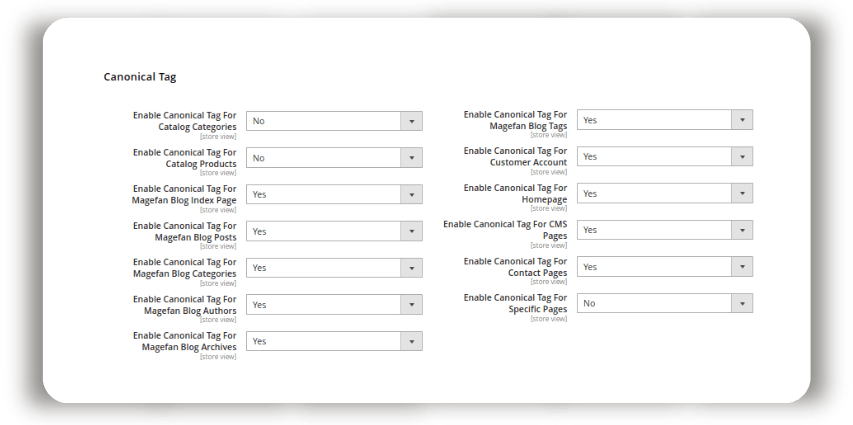Open the Specific Pages canonical tag dropdown
Image resolution: width=853 pixels, height=425 pixels.
point(665,303)
